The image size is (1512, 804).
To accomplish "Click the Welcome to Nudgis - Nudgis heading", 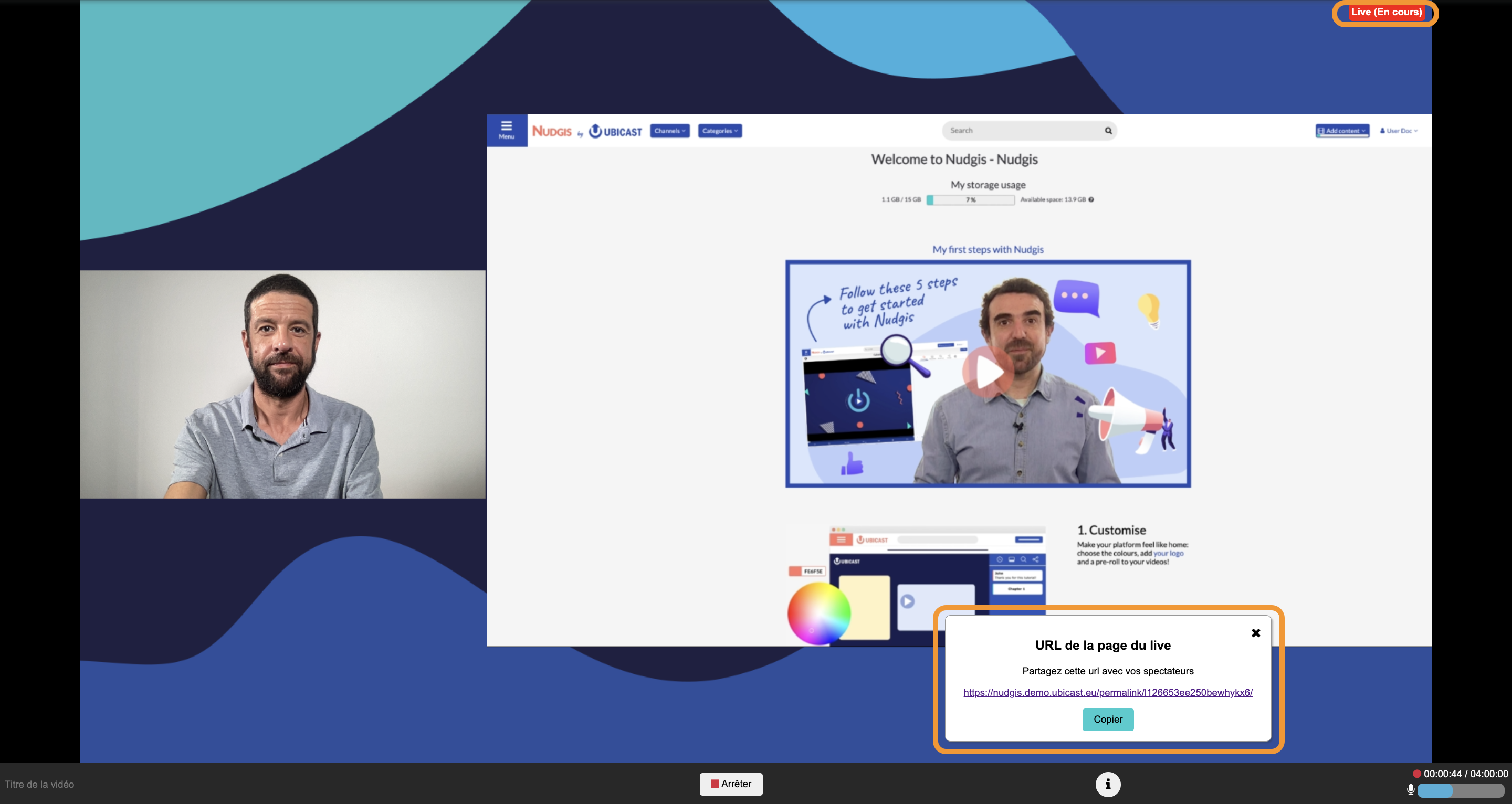I will 954,160.
